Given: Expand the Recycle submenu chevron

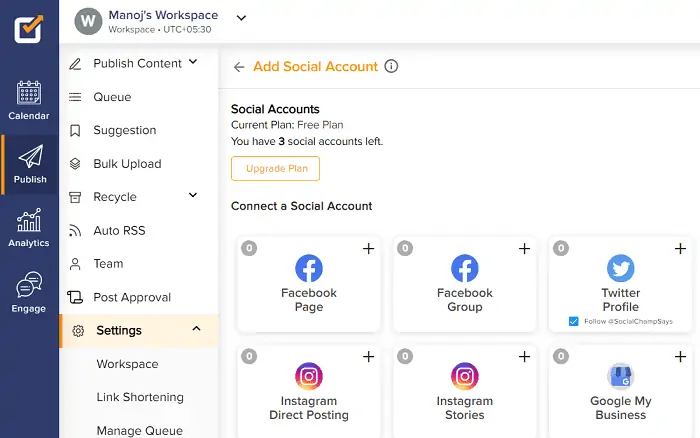Looking at the screenshot, I should (x=193, y=196).
